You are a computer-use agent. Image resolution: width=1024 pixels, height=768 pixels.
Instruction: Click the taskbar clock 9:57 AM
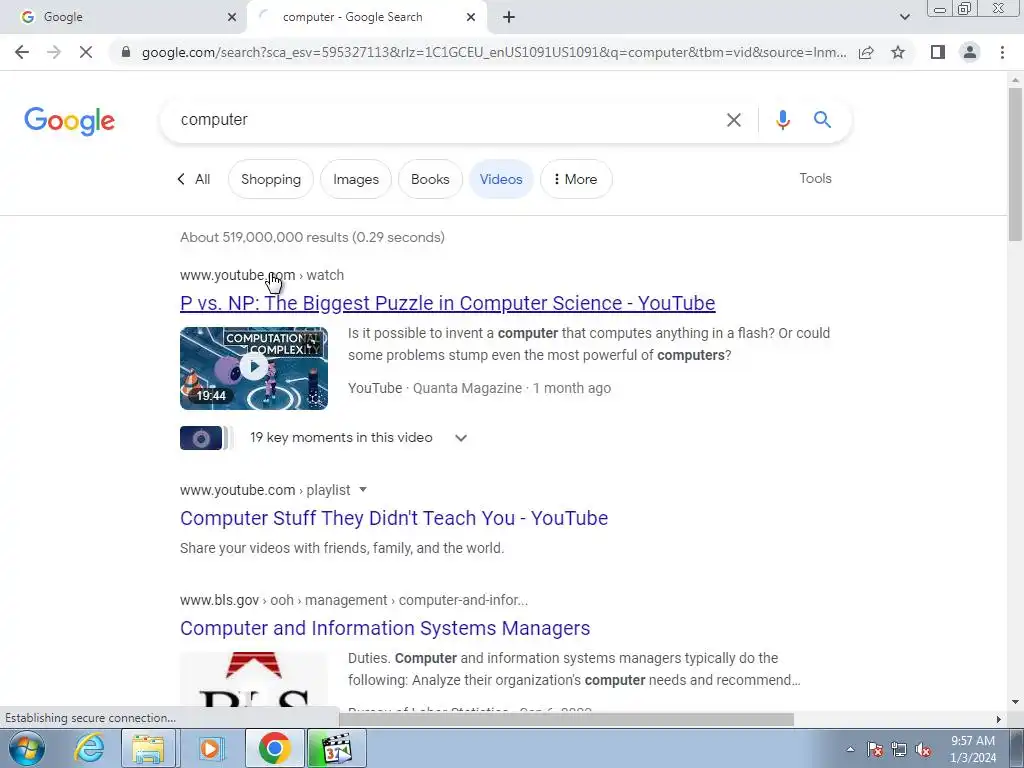[972, 741]
